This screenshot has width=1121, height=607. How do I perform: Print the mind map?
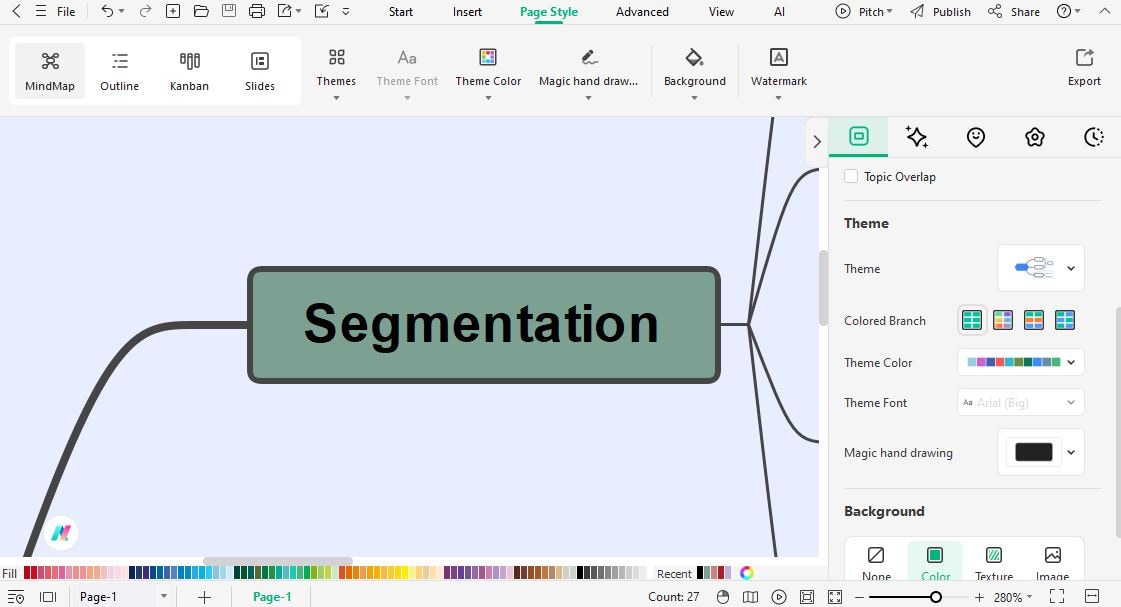coord(257,11)
